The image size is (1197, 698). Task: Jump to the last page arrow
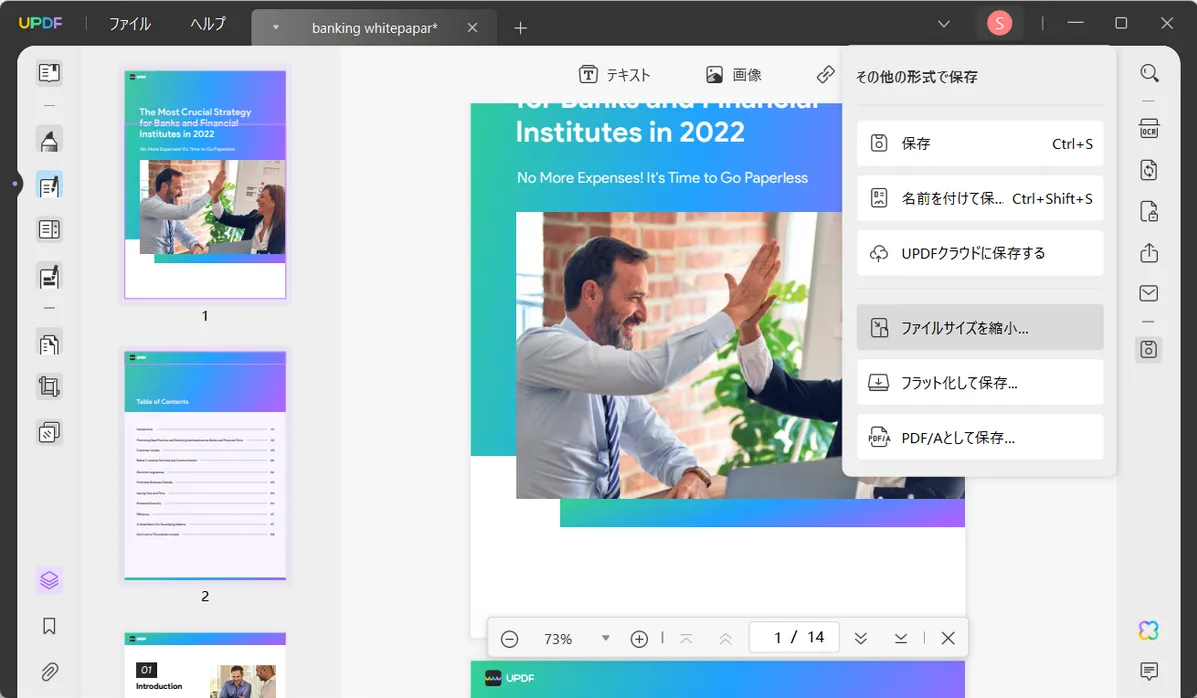(901, 638)
